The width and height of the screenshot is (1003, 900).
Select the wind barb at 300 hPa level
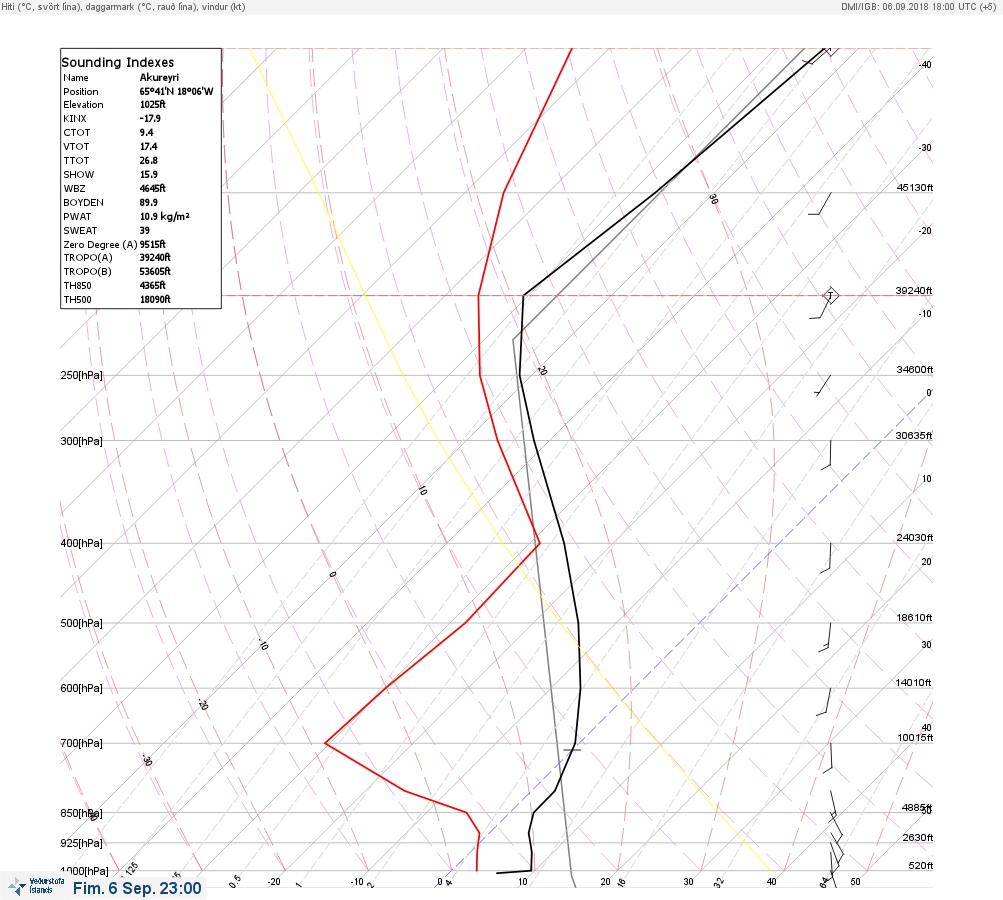827,455
